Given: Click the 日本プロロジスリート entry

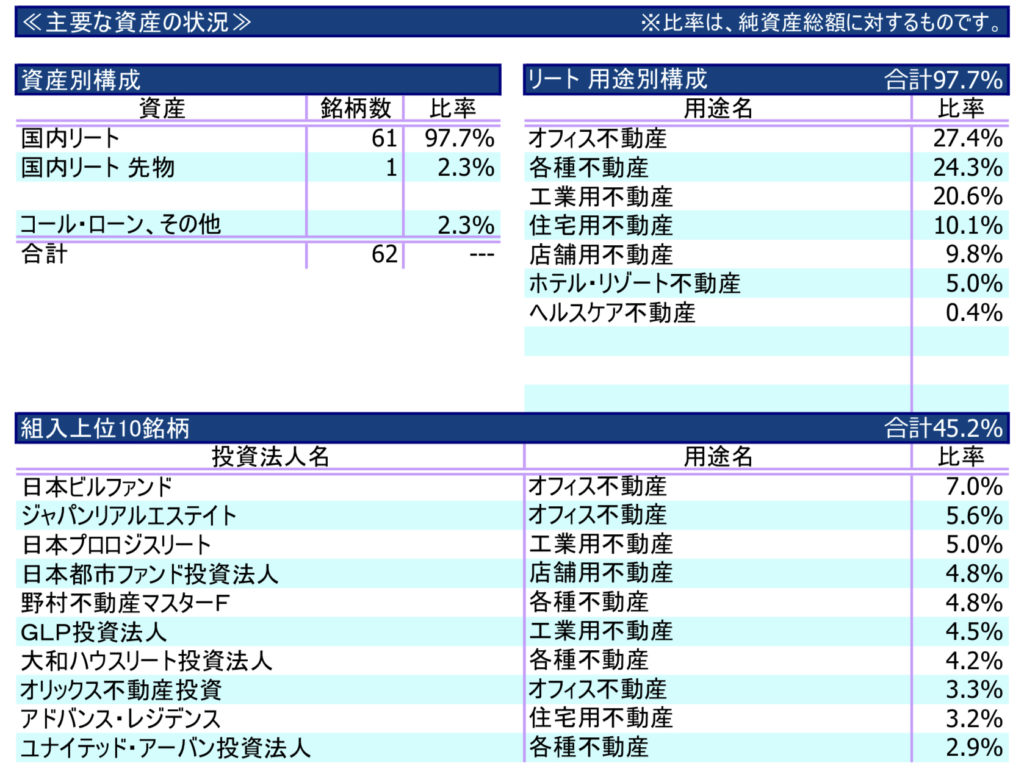Looking at the screenshot, I should tap(116, 545).
